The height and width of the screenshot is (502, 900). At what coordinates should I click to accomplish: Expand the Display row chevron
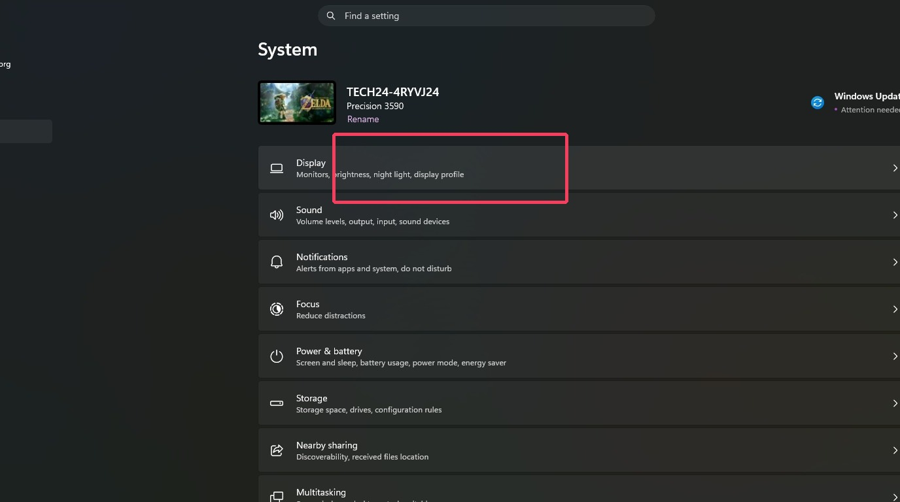(894, 168)
